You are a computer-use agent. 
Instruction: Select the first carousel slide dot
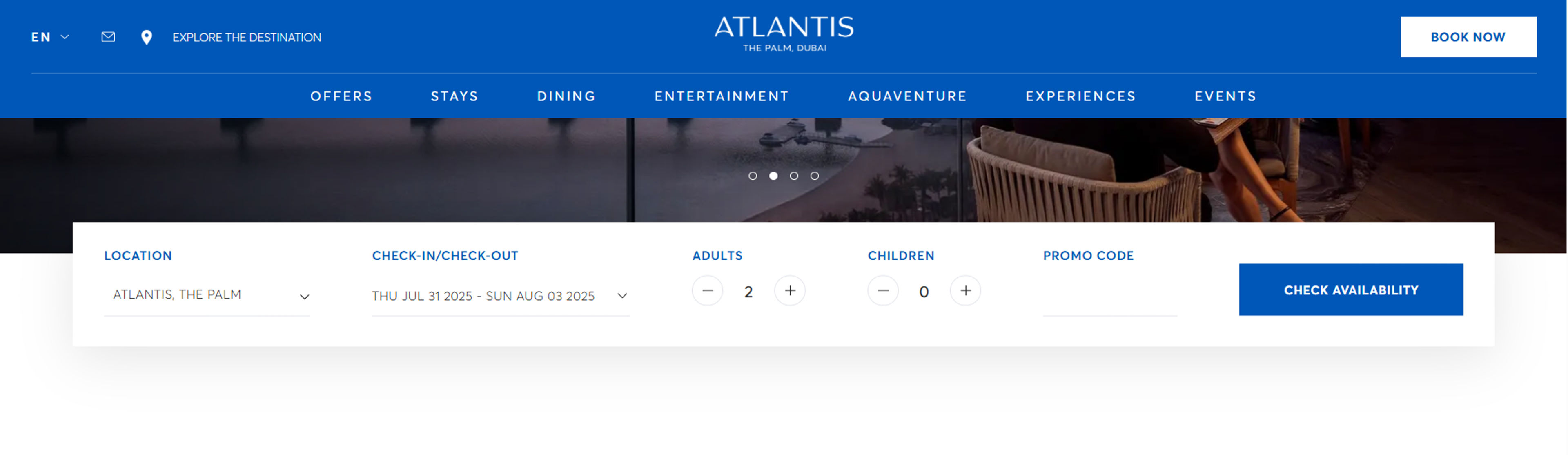pyautogui.click(x=753, y=176)
